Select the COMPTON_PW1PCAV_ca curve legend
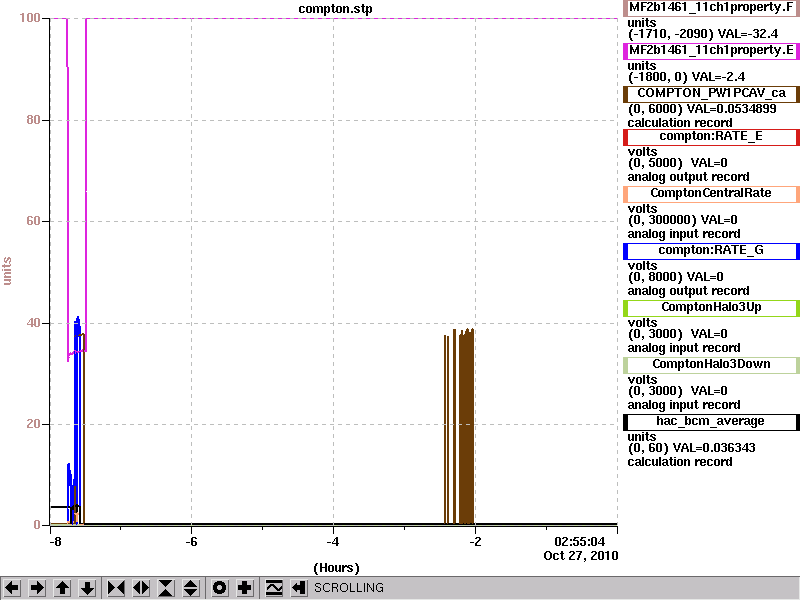The height and width of the screenshot is (600, 800). [x=711, y=94]
